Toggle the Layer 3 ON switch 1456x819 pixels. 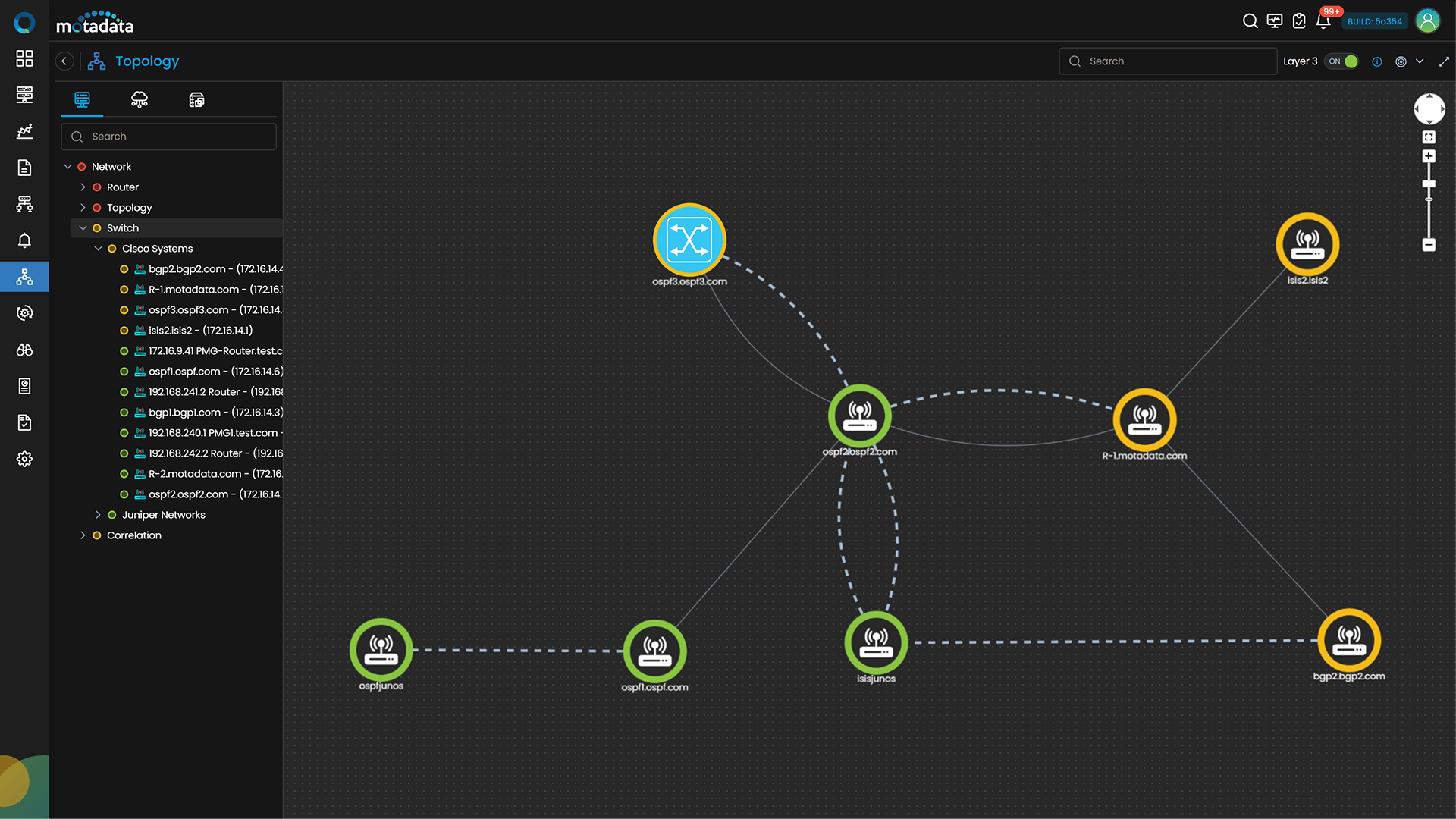(x=1341, y=61)
